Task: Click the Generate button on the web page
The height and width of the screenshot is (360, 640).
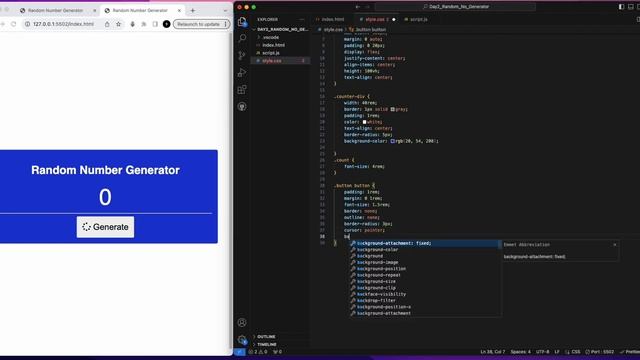Action: [105, 227]
